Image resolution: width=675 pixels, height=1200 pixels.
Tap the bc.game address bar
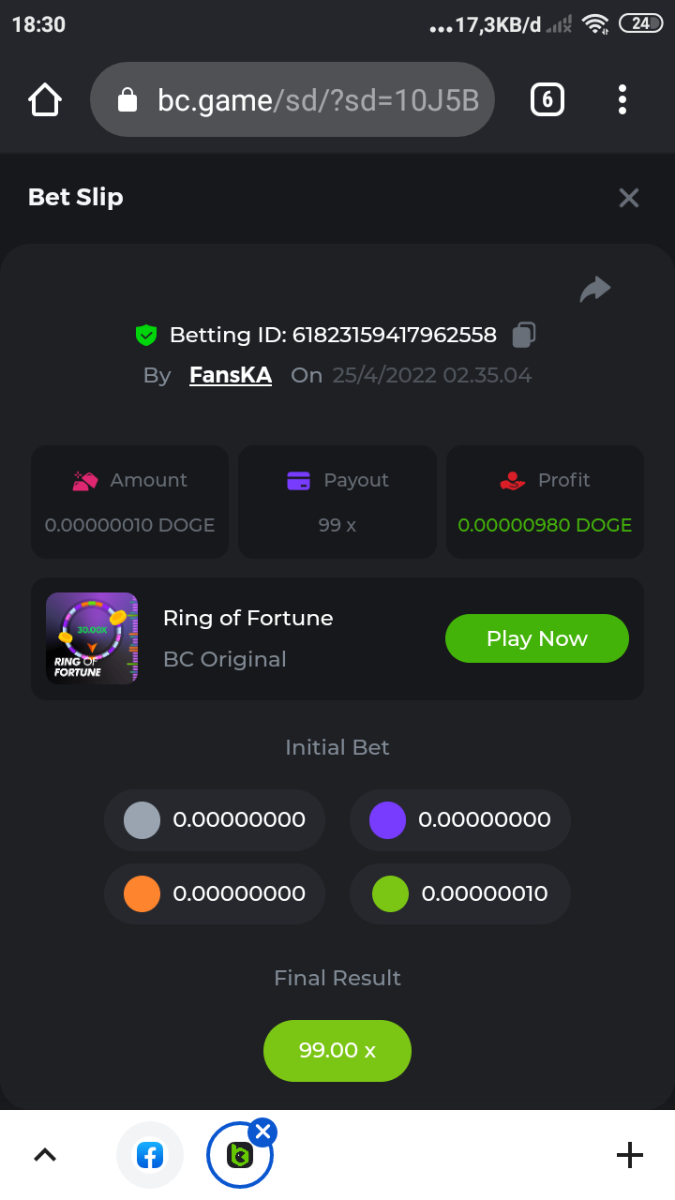[310, 100]
